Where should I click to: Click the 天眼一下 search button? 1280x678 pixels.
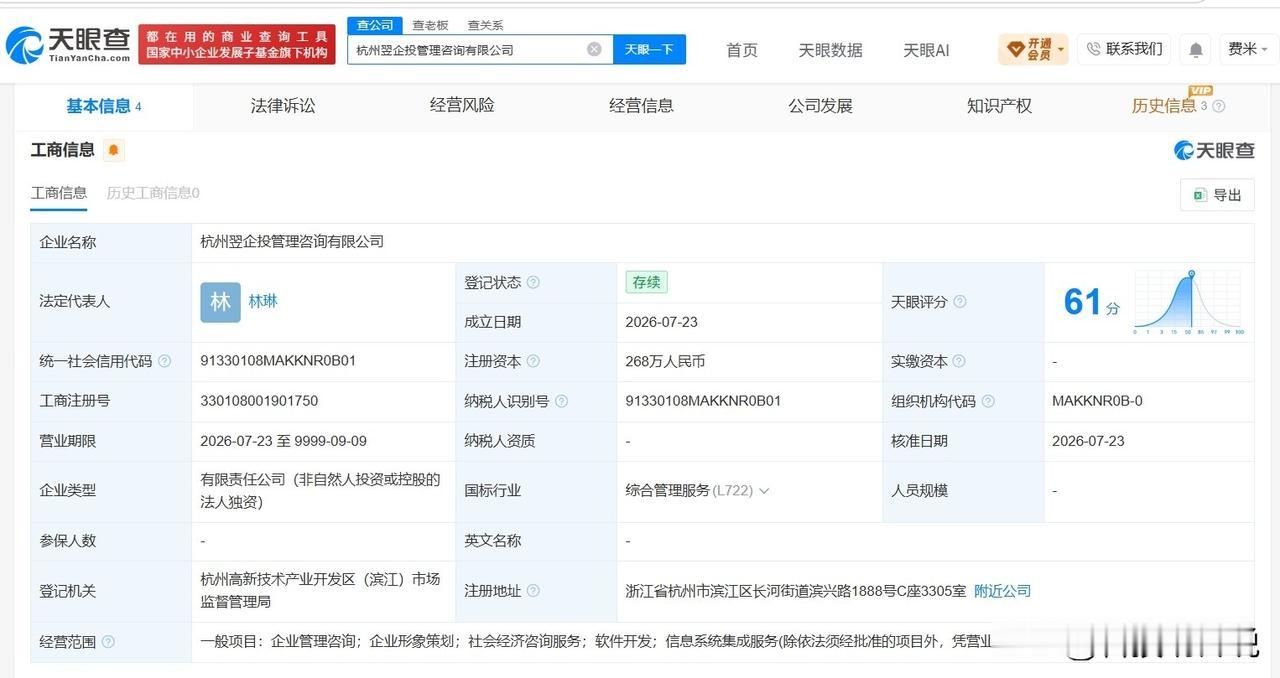tap(649, 49)
